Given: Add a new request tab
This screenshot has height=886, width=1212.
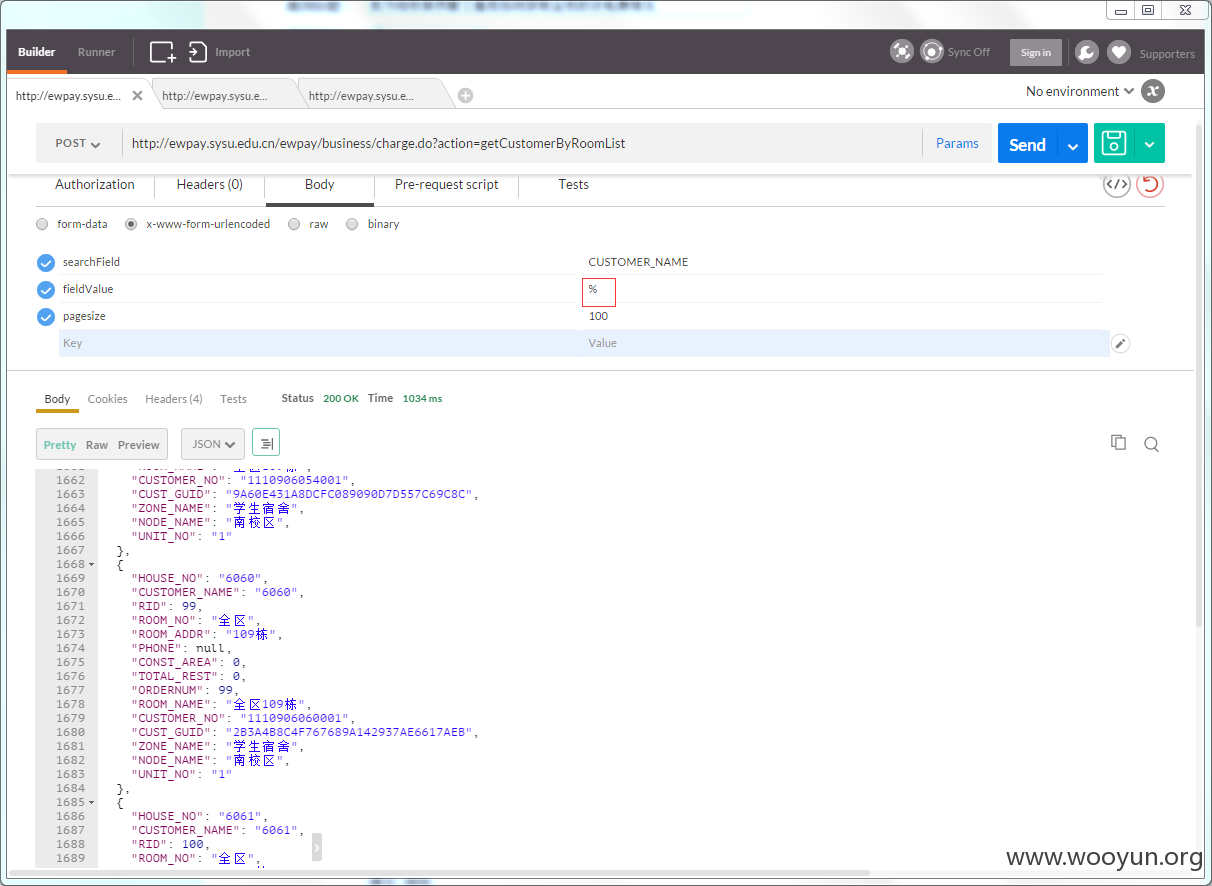Looking at the screenshot, I should pyautogui.click(x=465, y=96).
